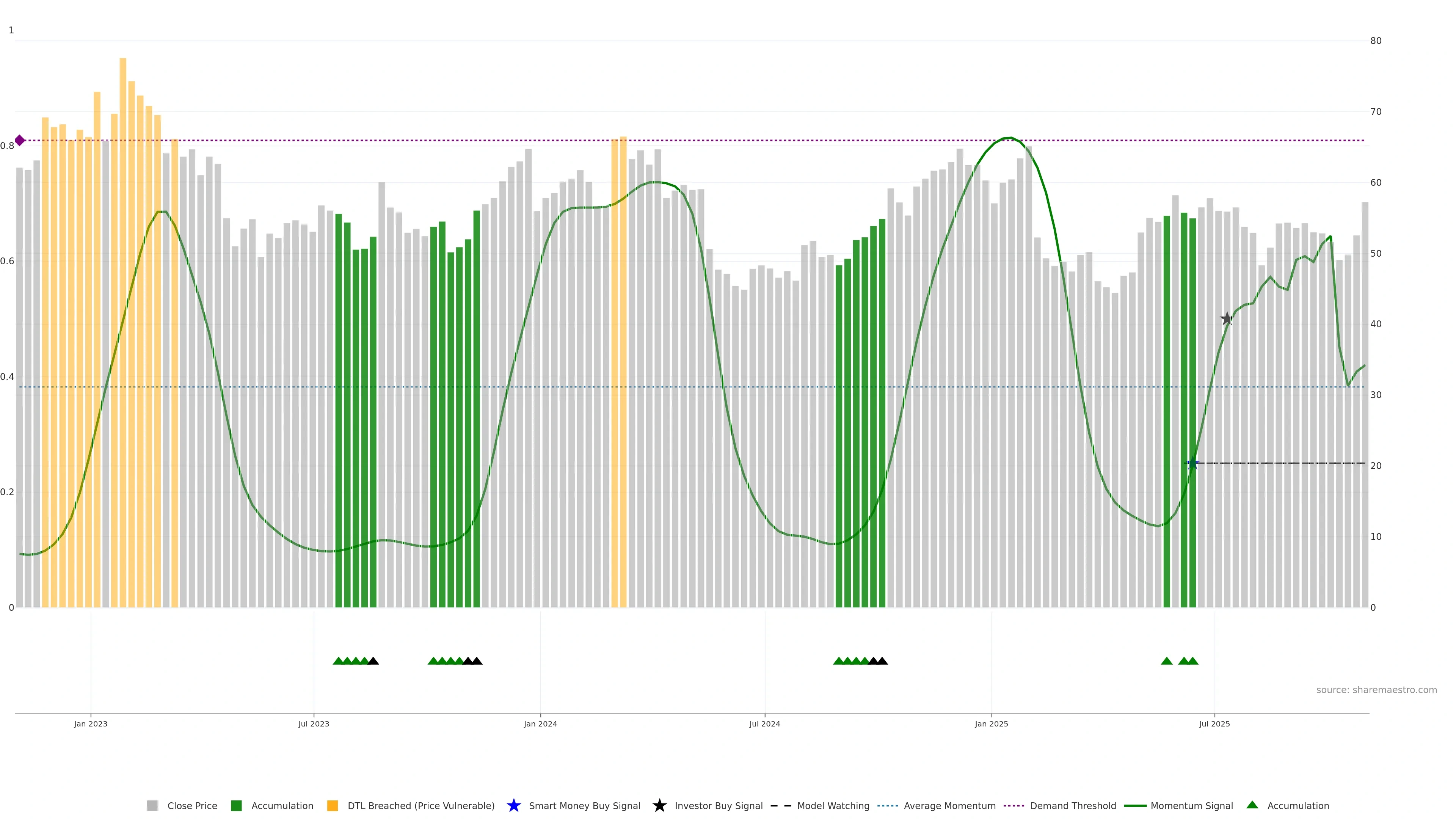
Task: Click the Jul 2025 axis label
Action: [1214, 723]
